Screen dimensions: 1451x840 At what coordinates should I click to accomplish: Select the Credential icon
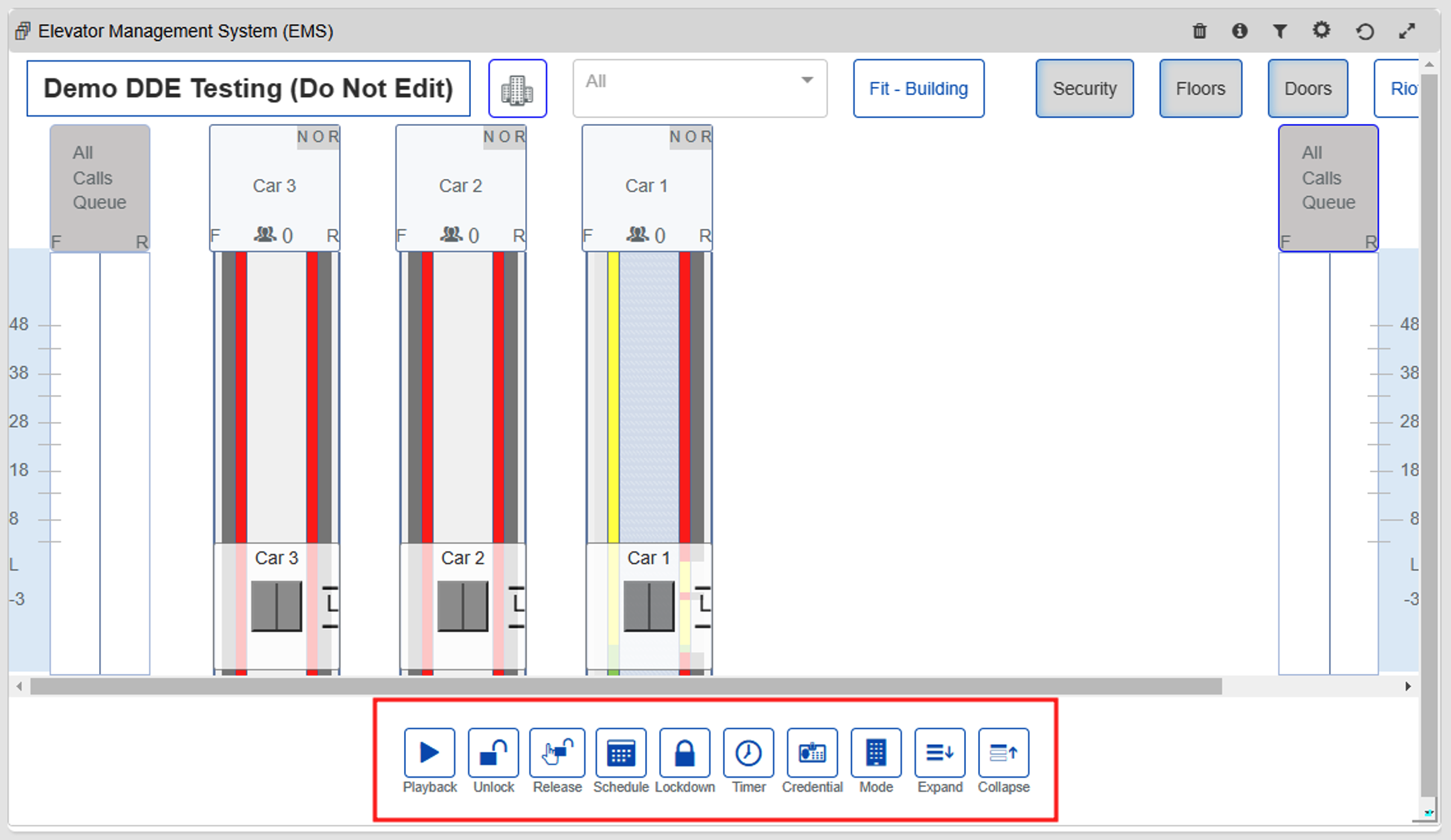point(812,752)
